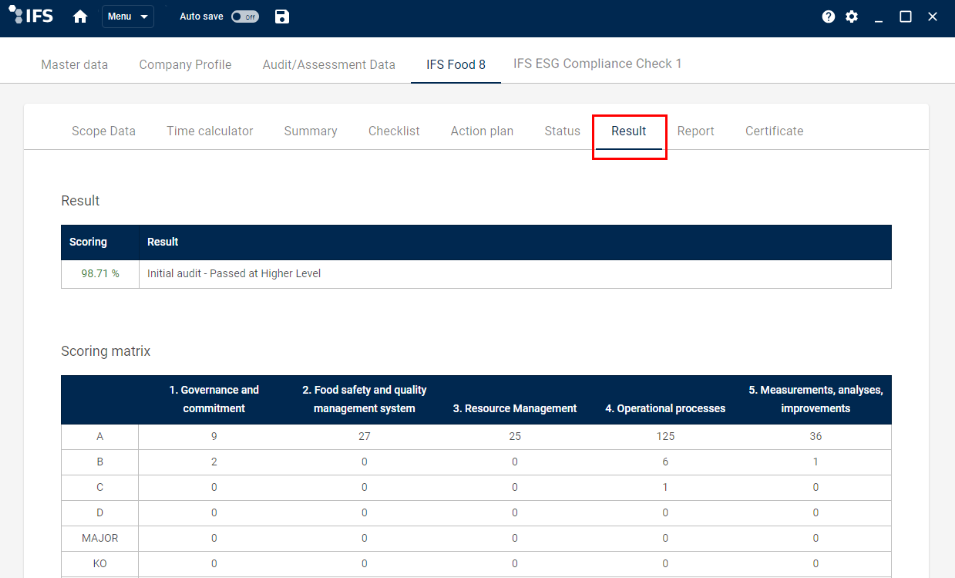This screenshot has width=955, height=578.
Task: Open the Menu dropdown
Action: [127, 16]
